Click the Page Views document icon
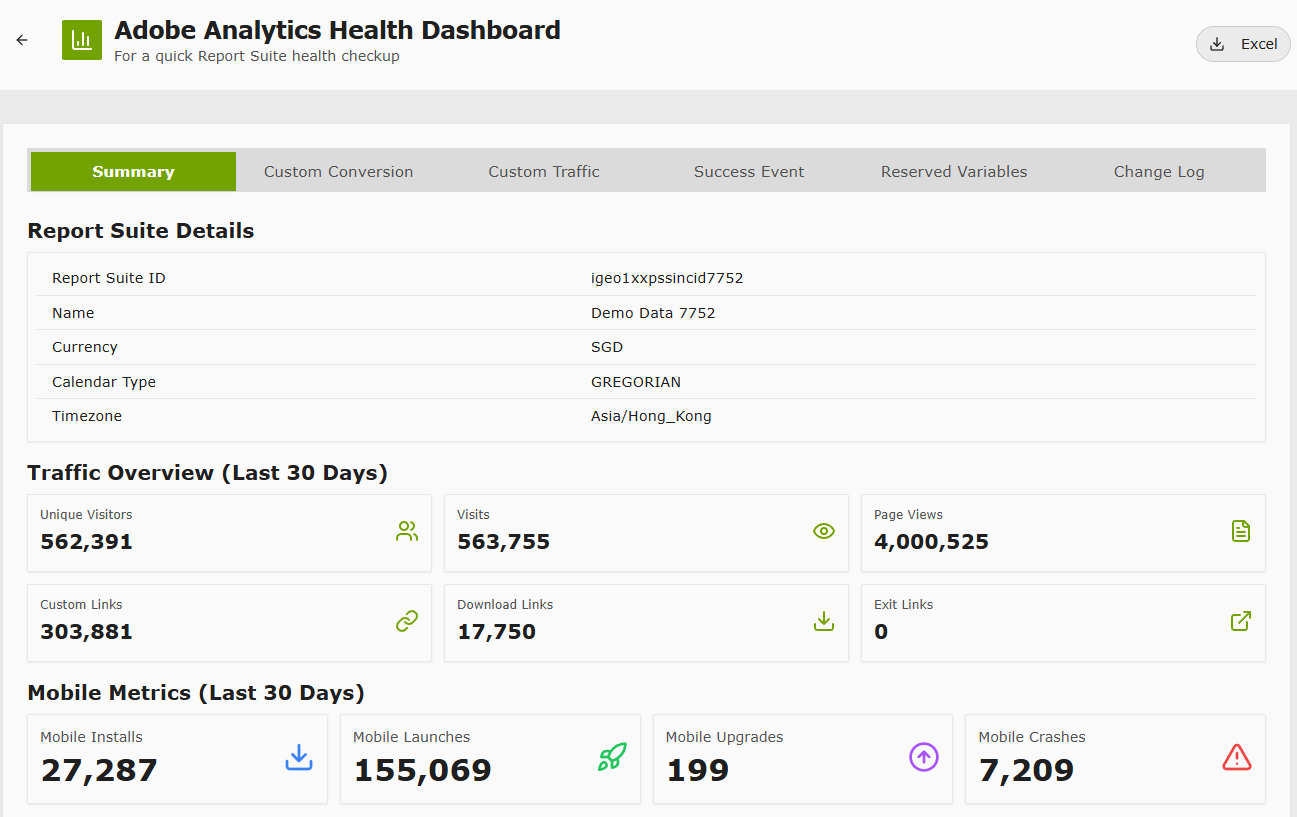This screenshot has width=1297, height=817. [1241, 531]
